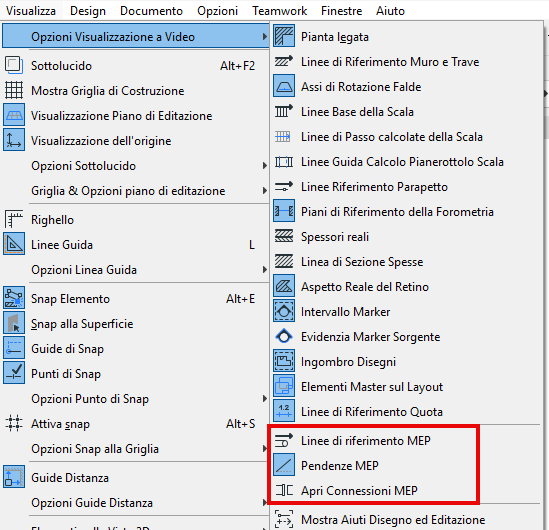Click the Spessori reali icon

284,237
